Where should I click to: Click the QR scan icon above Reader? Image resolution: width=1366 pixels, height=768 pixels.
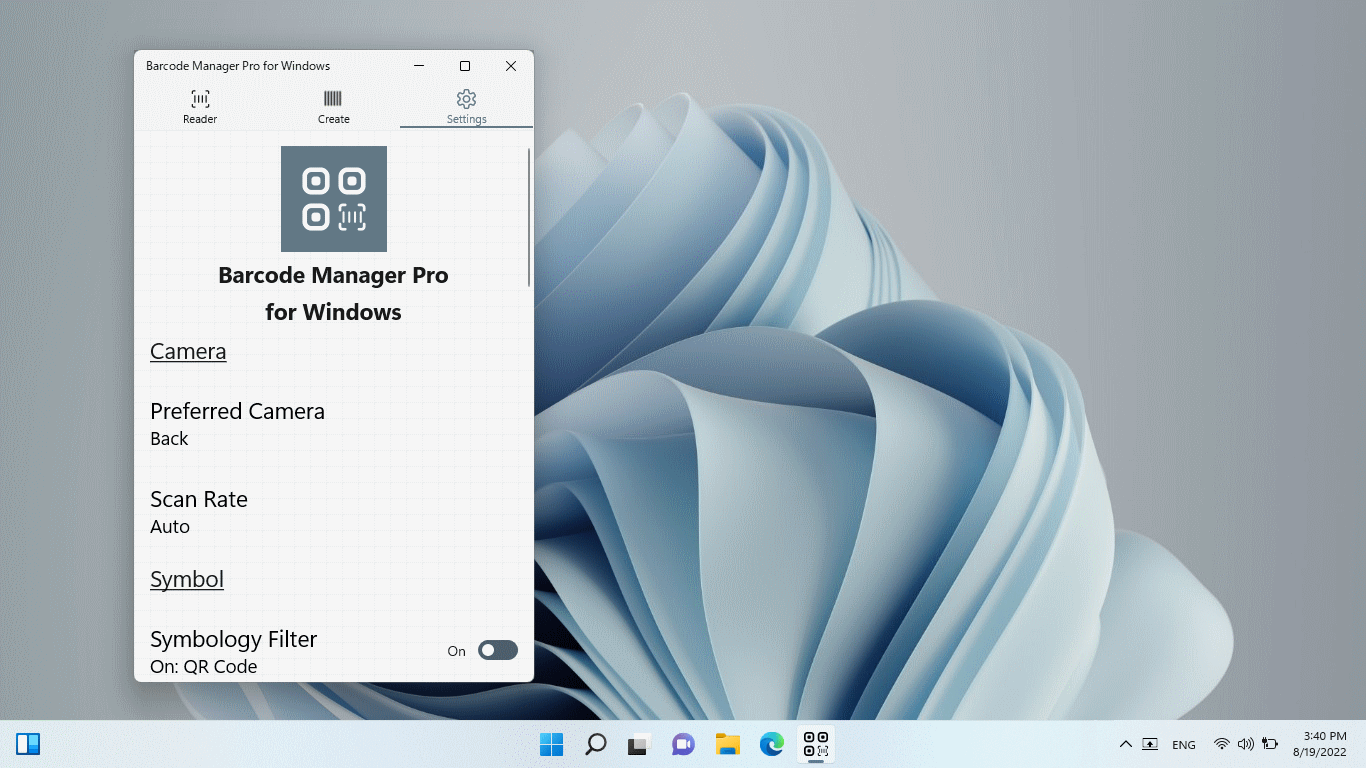click(x=199, y=100)
